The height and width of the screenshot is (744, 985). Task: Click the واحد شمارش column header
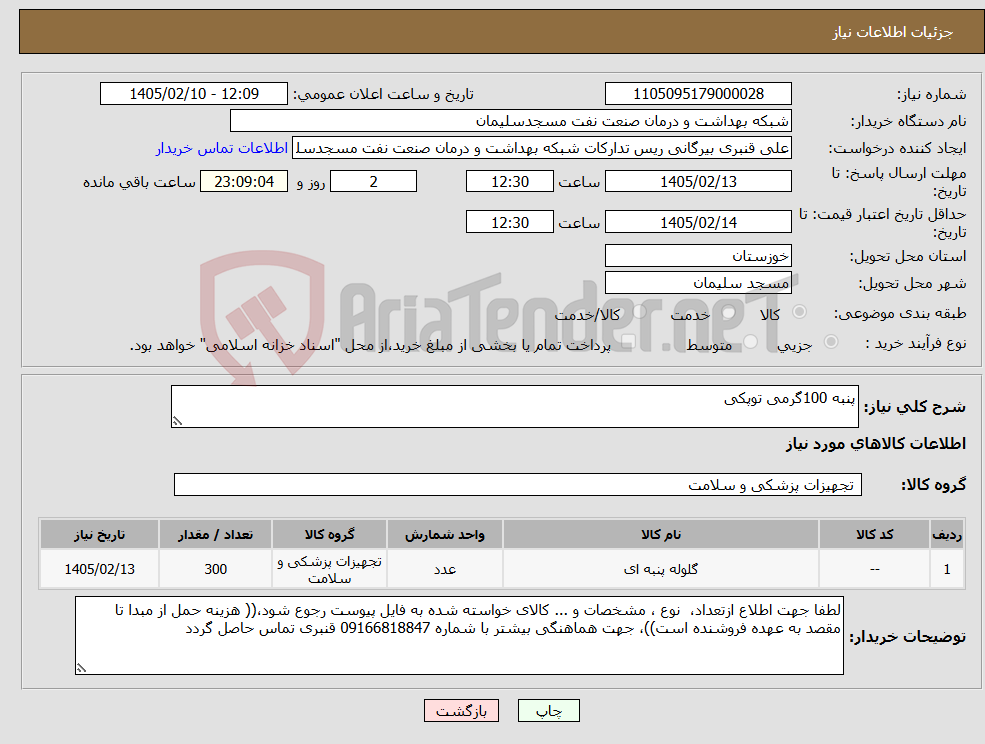(445, 535)
